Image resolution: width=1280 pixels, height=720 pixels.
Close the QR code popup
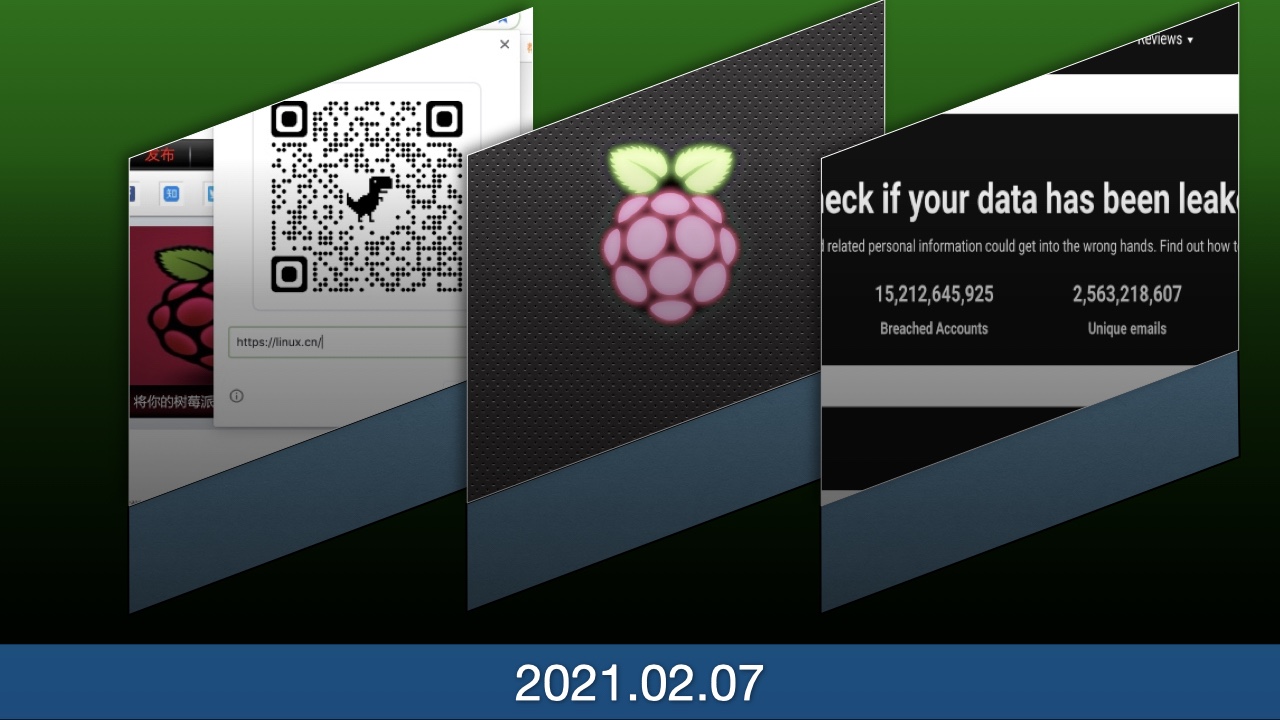point(504,45)
